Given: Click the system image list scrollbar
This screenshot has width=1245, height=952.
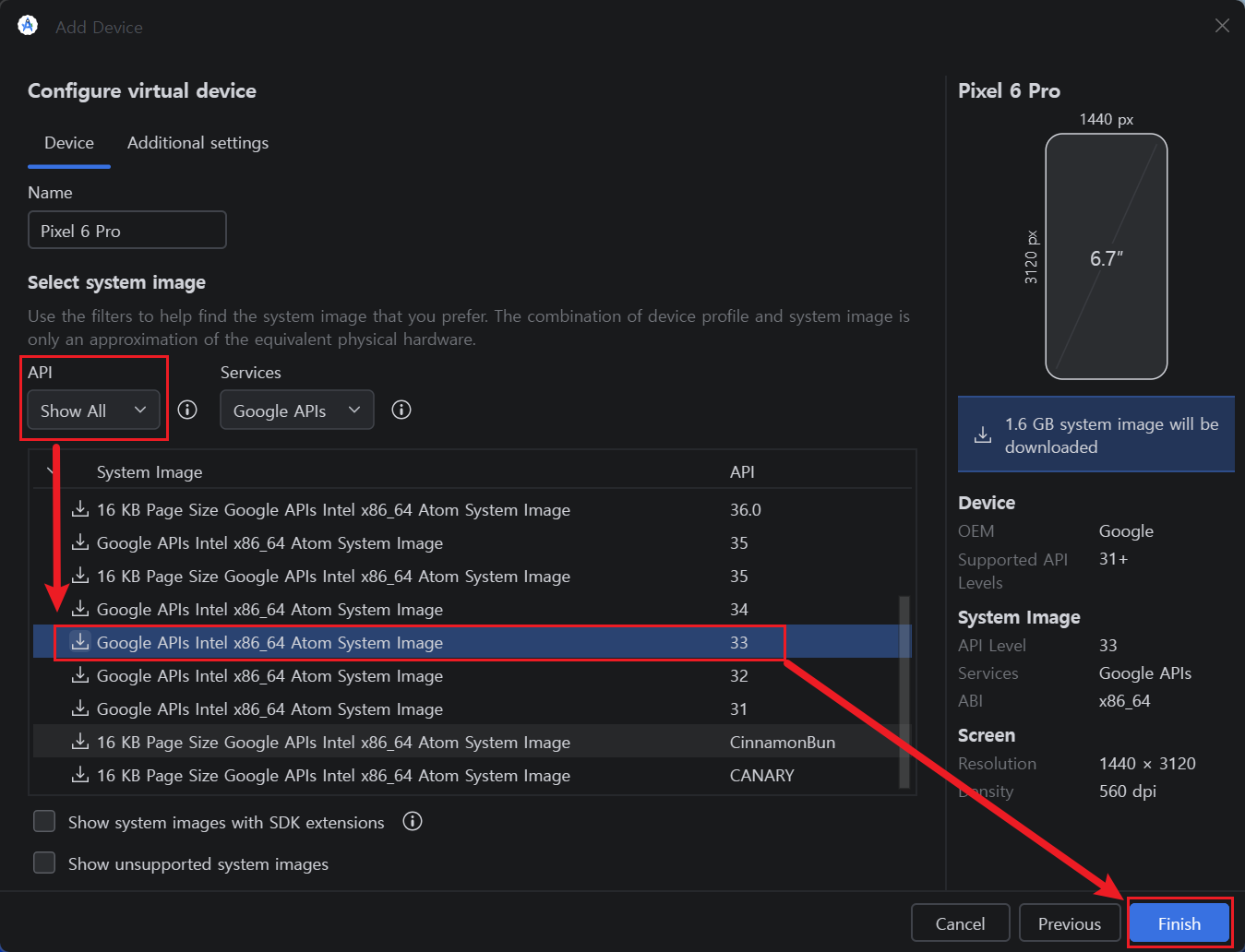Looking at the screenshot, I should pyautogui.click(x=904, y=692).
